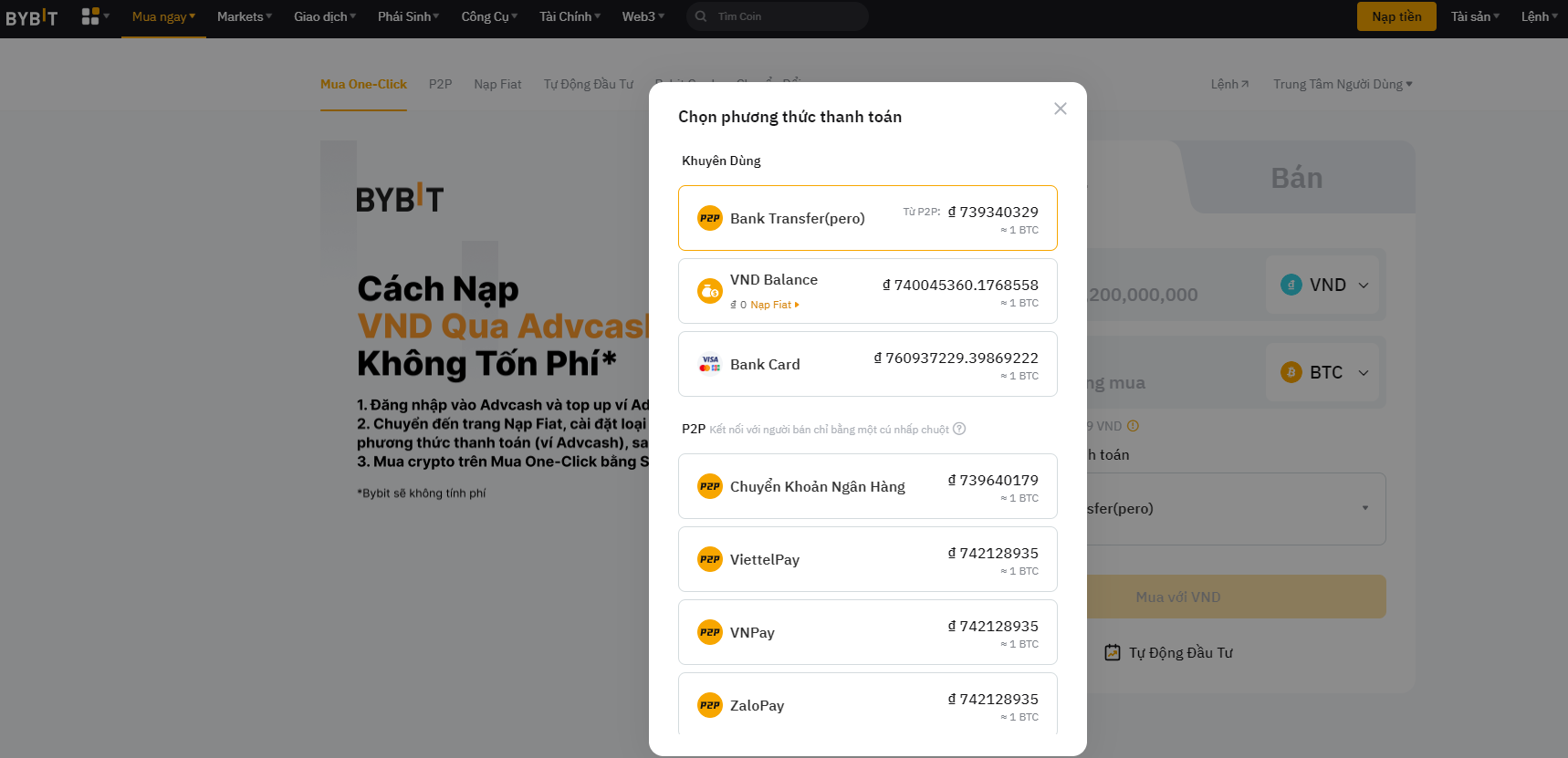Click the Nạp tiền button
1568x758 pixels.
(x=1396, y=16)
